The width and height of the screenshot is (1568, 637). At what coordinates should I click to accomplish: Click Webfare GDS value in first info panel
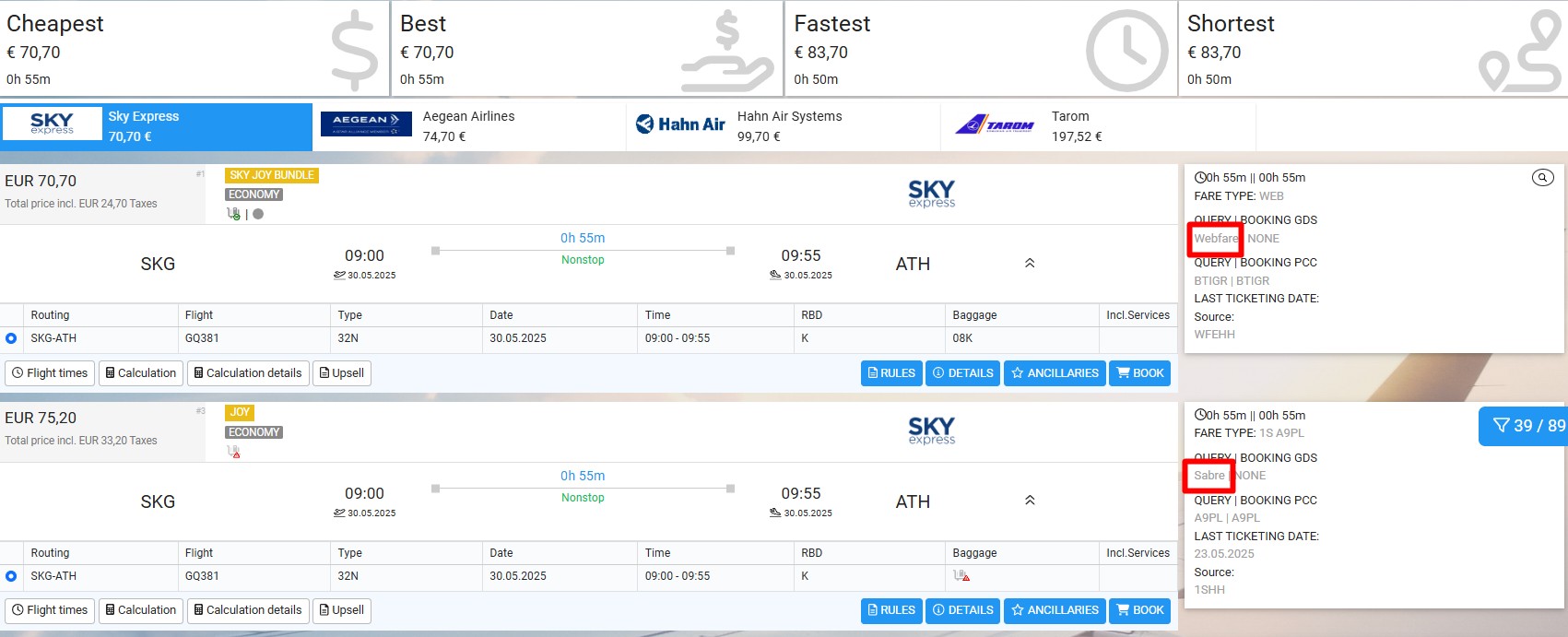(1216, 239)
